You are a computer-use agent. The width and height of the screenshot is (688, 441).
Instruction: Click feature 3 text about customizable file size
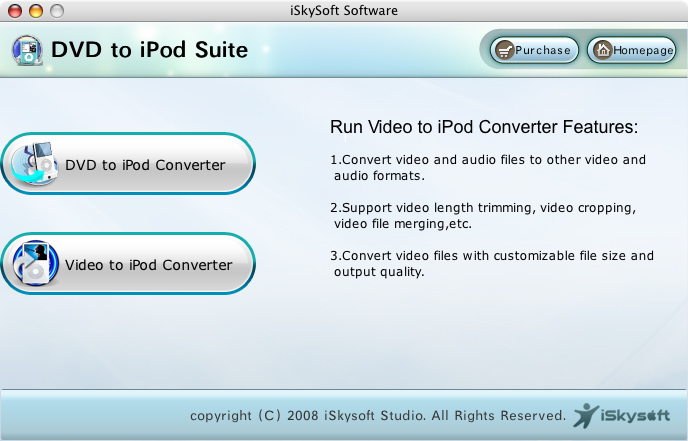click(x=492, y=263)
